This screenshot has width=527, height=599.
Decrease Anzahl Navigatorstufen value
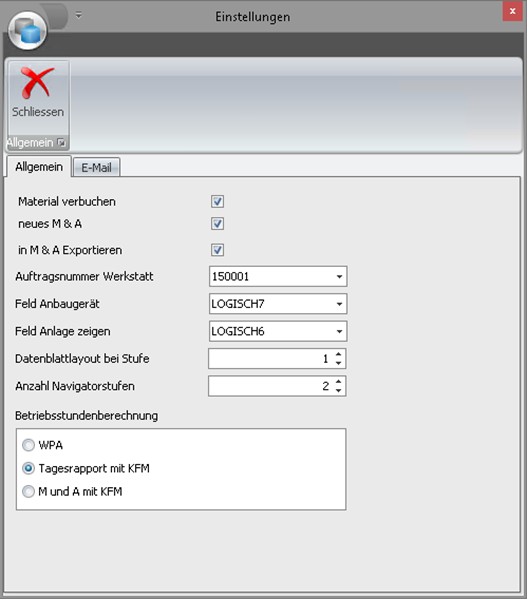point(338,390)
